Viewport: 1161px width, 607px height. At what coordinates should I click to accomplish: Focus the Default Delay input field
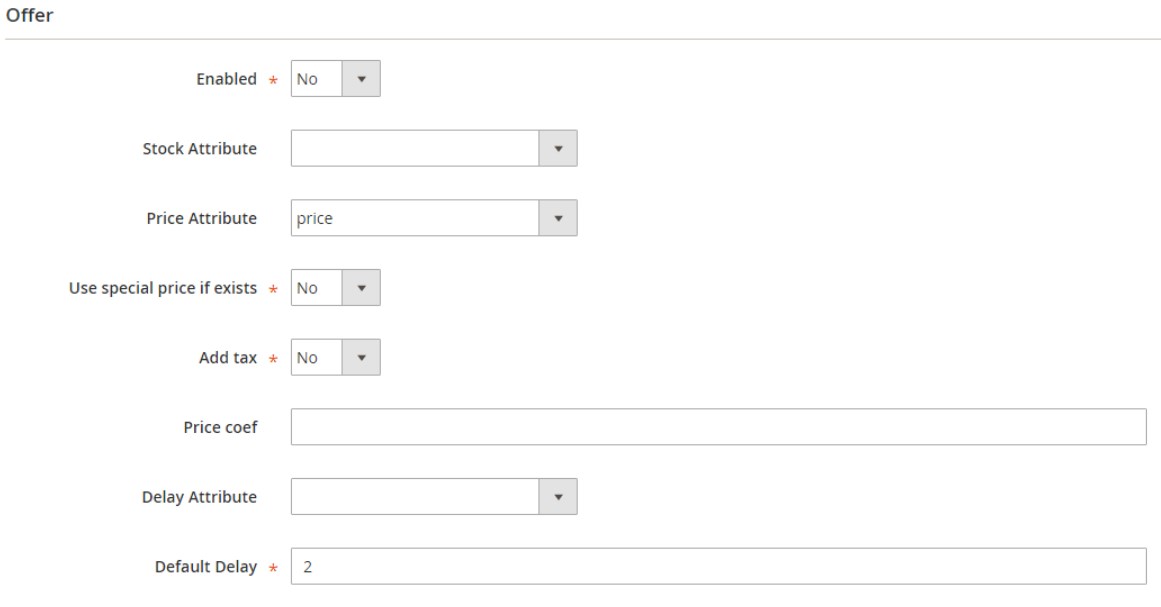click(x=717, y=566)
